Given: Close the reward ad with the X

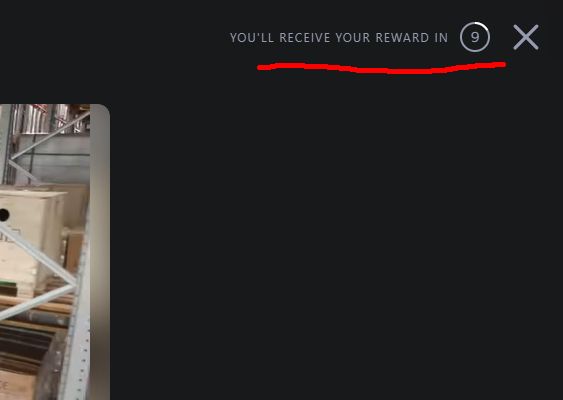Looking at the screenshot, I should [x=526, y=37].
